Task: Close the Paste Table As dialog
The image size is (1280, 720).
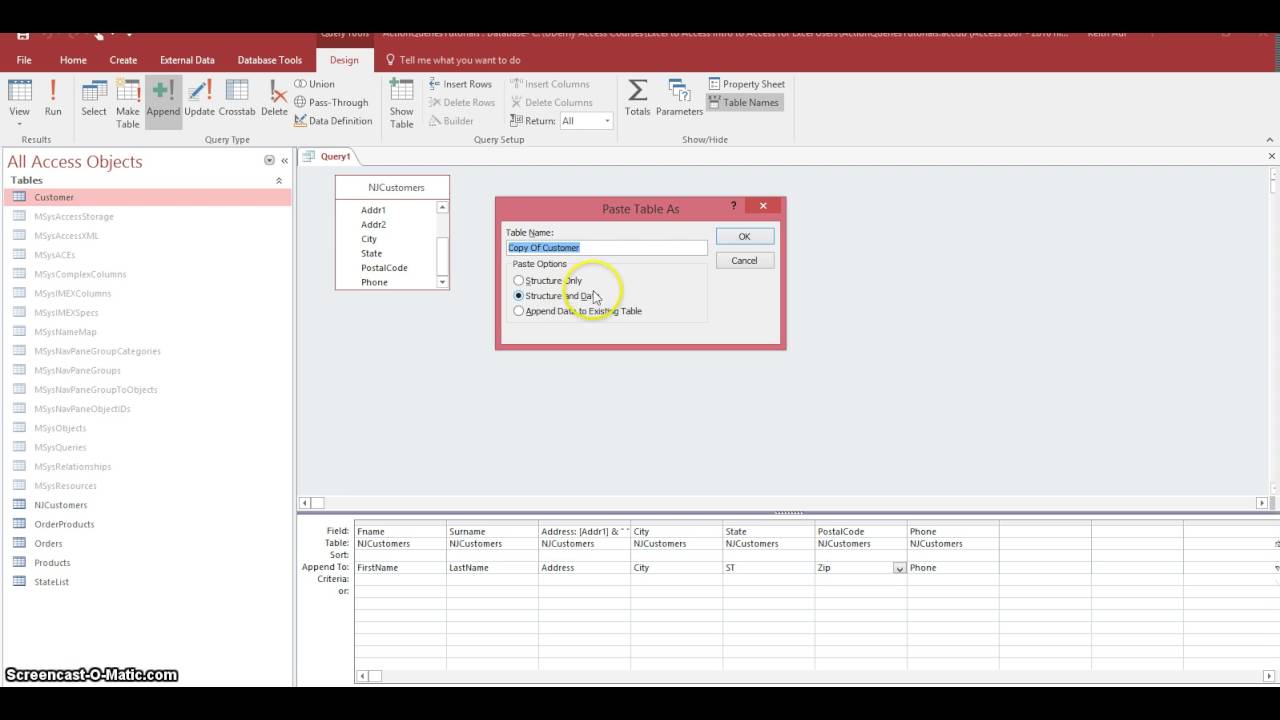Action: 763,206
